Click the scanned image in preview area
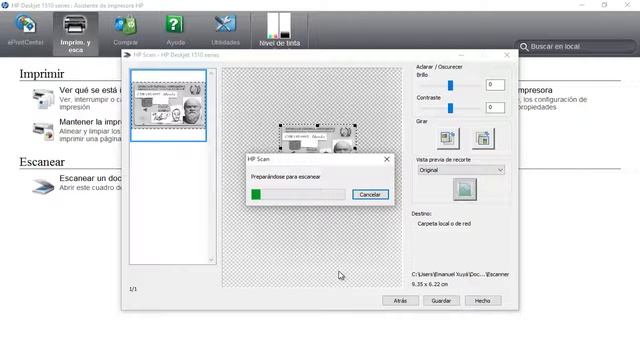 tap(318, 138)
